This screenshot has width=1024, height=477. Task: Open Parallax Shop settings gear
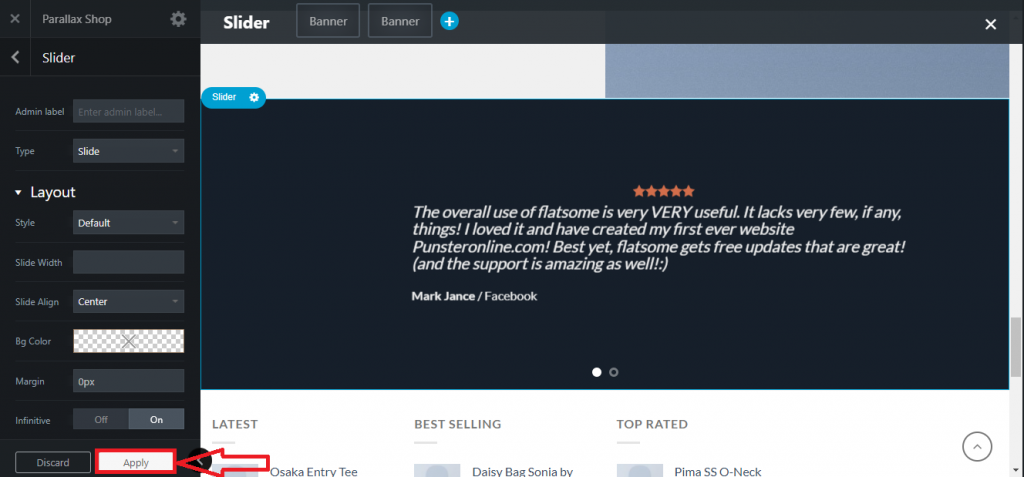click(178, 19)
